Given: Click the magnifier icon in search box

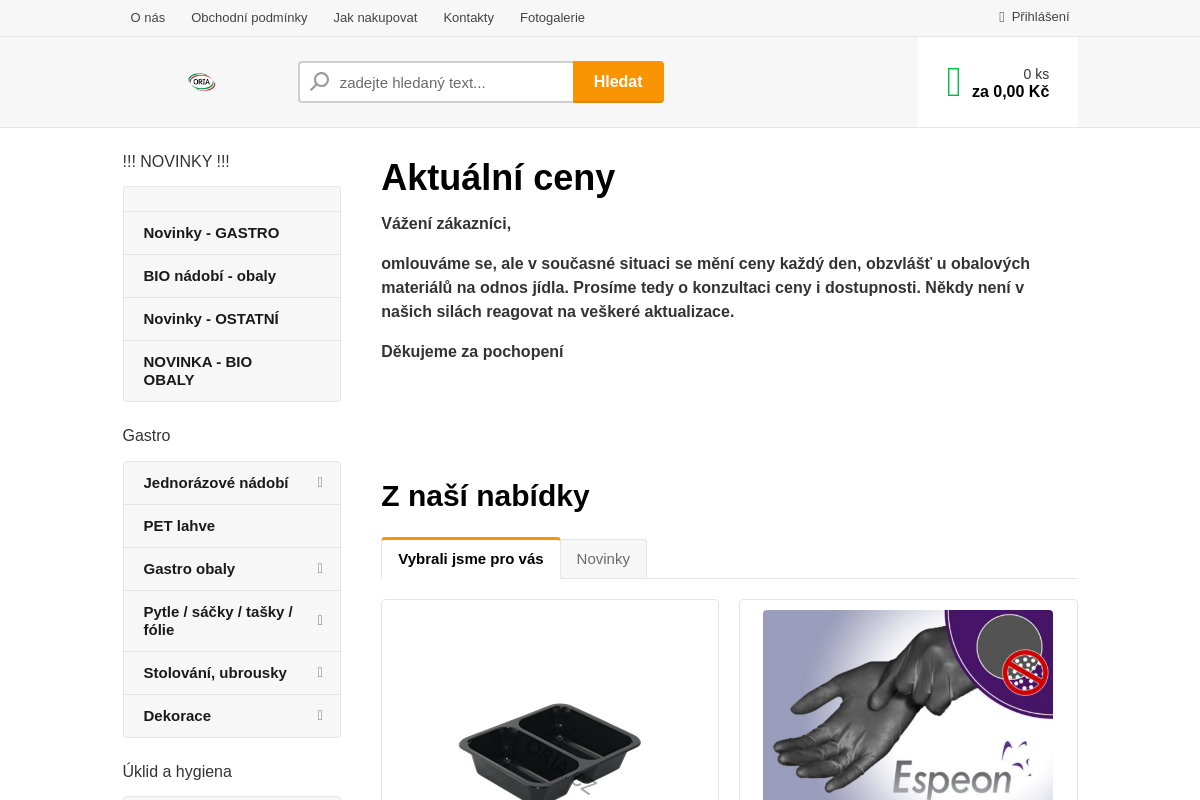Looking at the screenshot, I should 320,82.
